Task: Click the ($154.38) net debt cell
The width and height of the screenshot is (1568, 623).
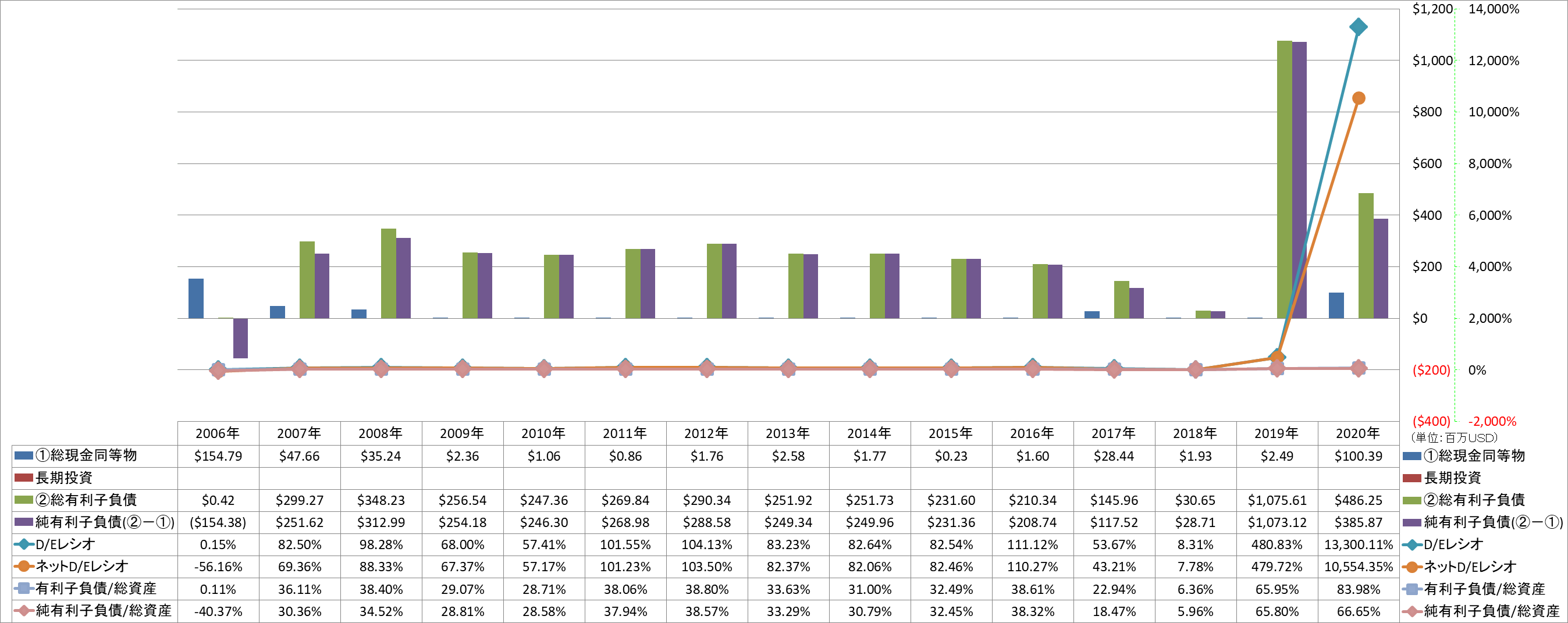Action: click(x=218, y=522)
